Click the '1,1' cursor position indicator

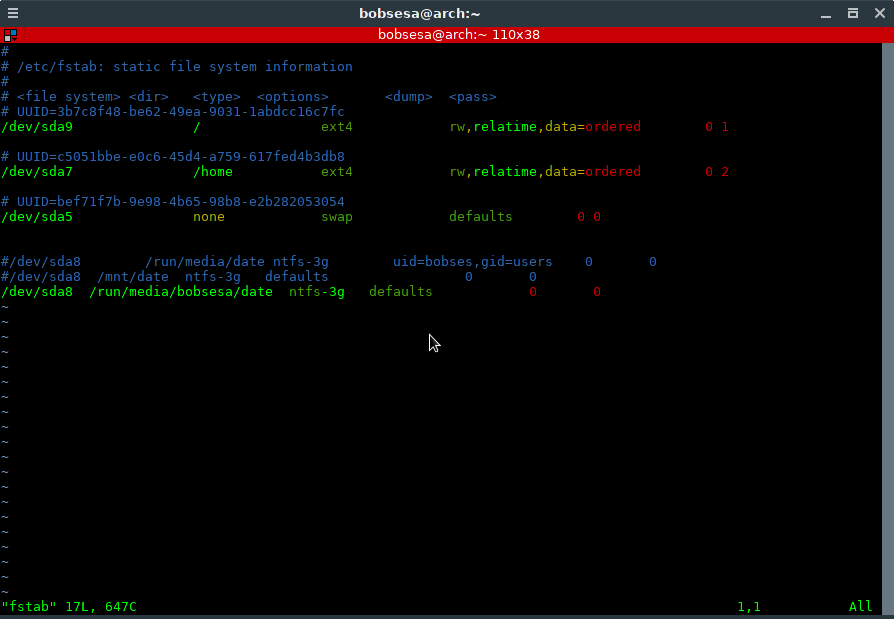pyautogui.click(x=749, y=606)
